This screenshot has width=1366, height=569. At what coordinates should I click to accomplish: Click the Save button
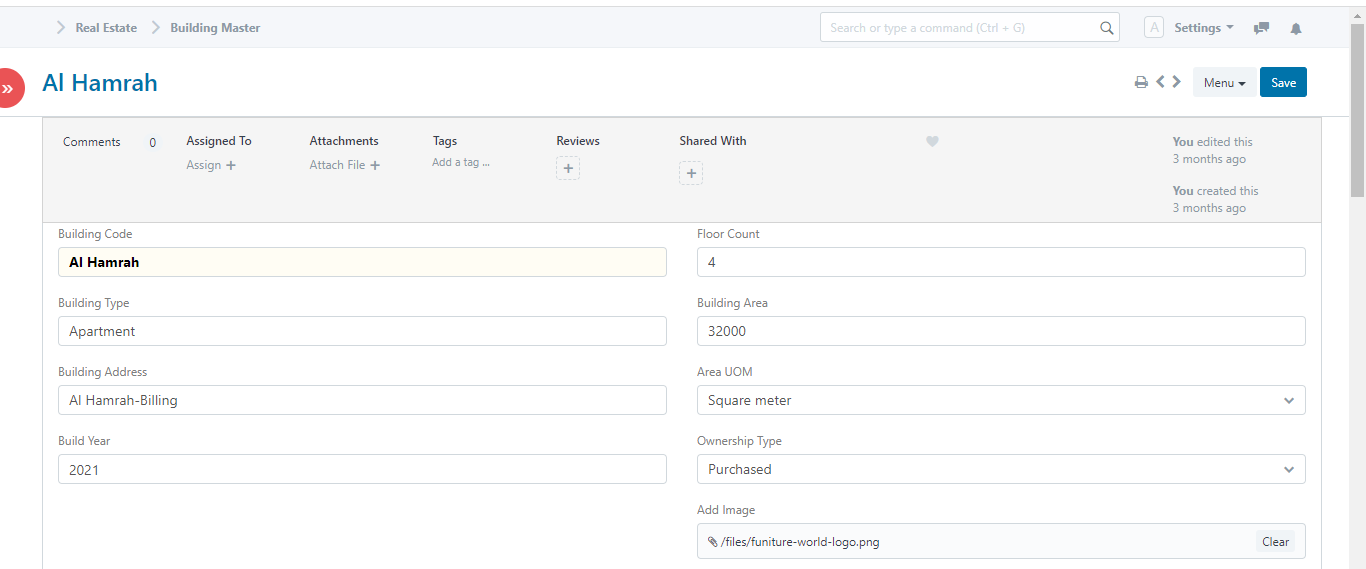[1283, 83]
